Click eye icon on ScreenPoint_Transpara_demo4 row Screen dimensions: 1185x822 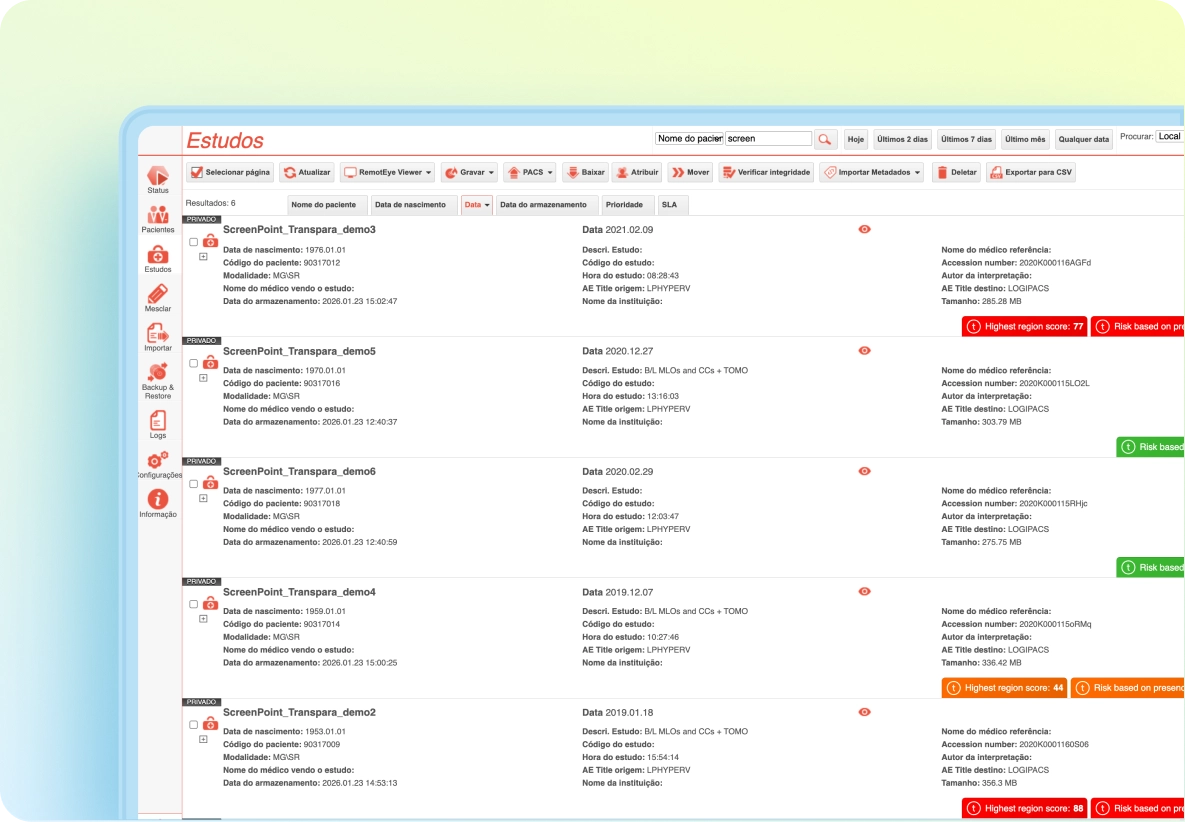865,592
